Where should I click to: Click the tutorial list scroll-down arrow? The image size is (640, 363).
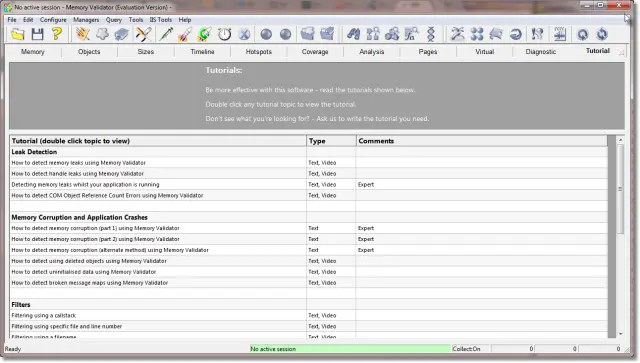pos(620,334)
